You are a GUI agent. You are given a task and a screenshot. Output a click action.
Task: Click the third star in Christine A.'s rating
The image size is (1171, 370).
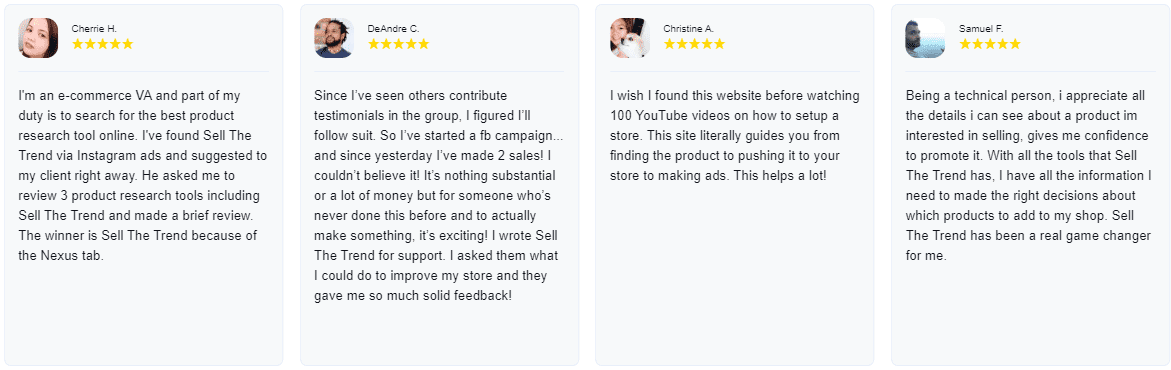(694, 44)
